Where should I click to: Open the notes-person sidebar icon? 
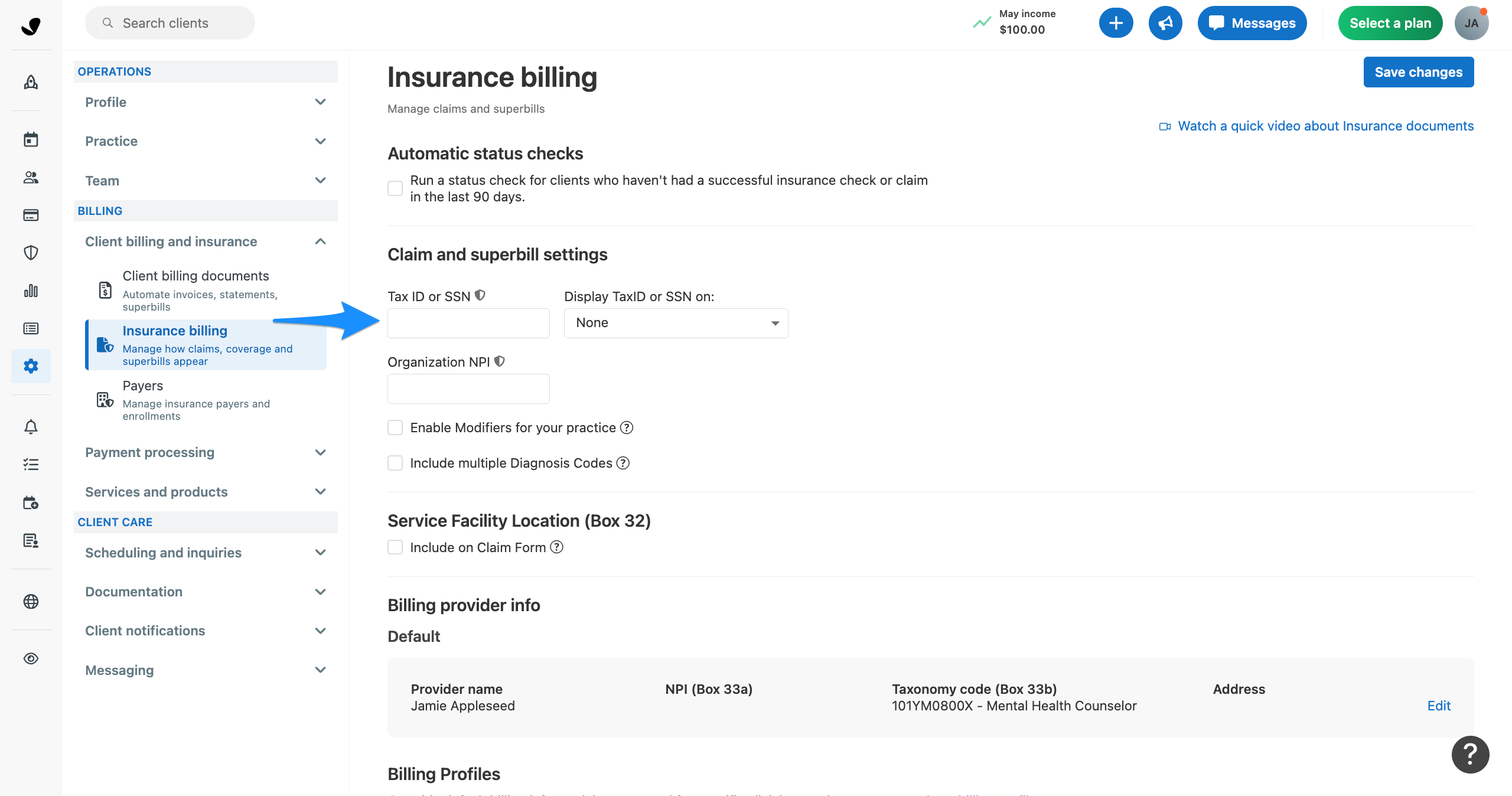[x=31, y=540]
